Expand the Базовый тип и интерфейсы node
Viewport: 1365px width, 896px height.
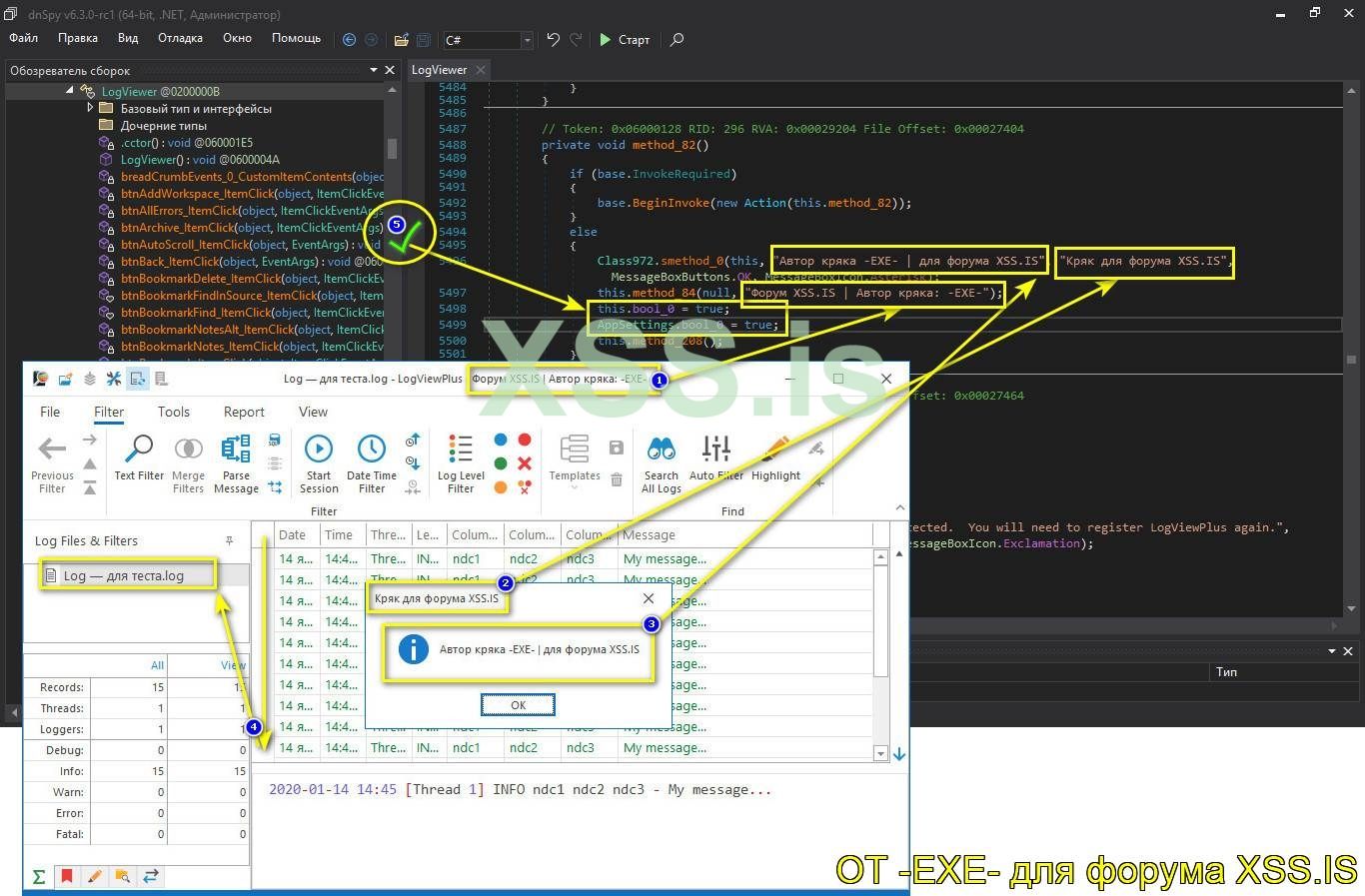pyautogui.click(x=90, y=108)
